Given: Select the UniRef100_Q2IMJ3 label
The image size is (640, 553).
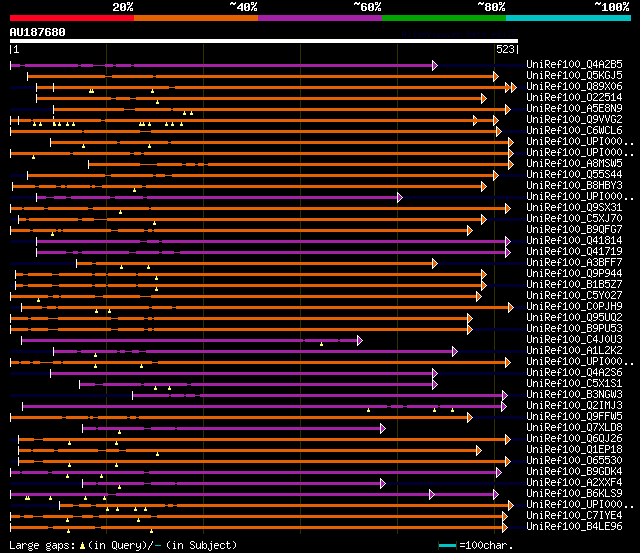Looking at the screenshot, I should pos(574,406).
